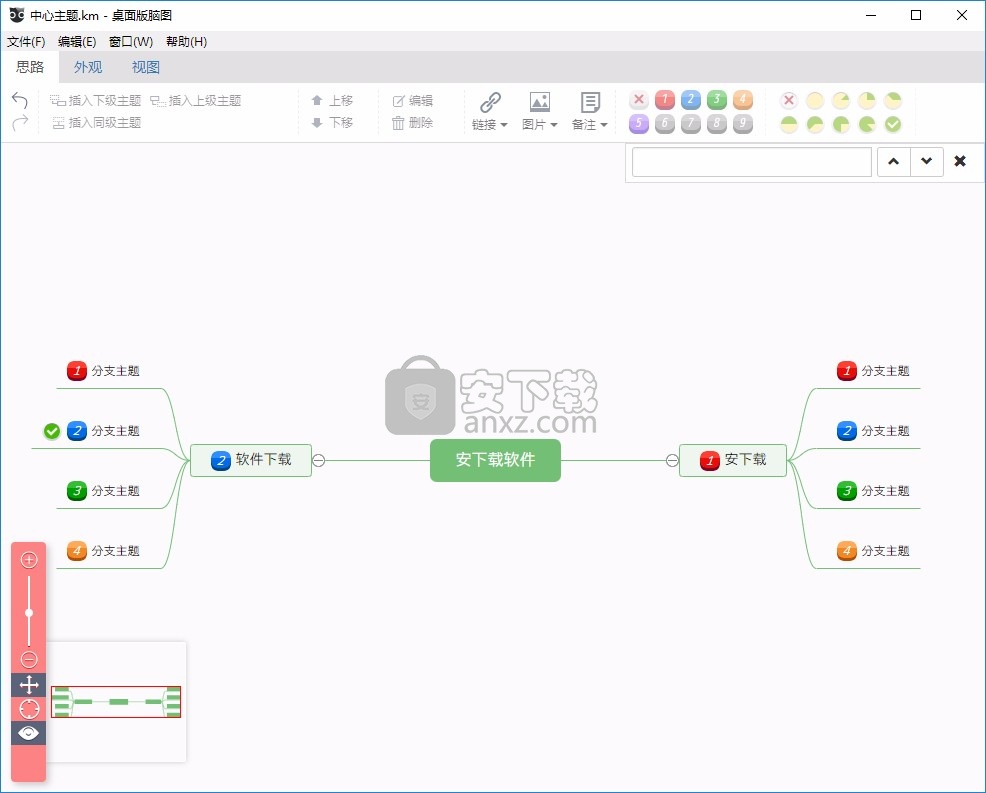Viewport: 986px width, 793px height.
Task: Collapse the 软件下载 branch
Action: (319, 460)
